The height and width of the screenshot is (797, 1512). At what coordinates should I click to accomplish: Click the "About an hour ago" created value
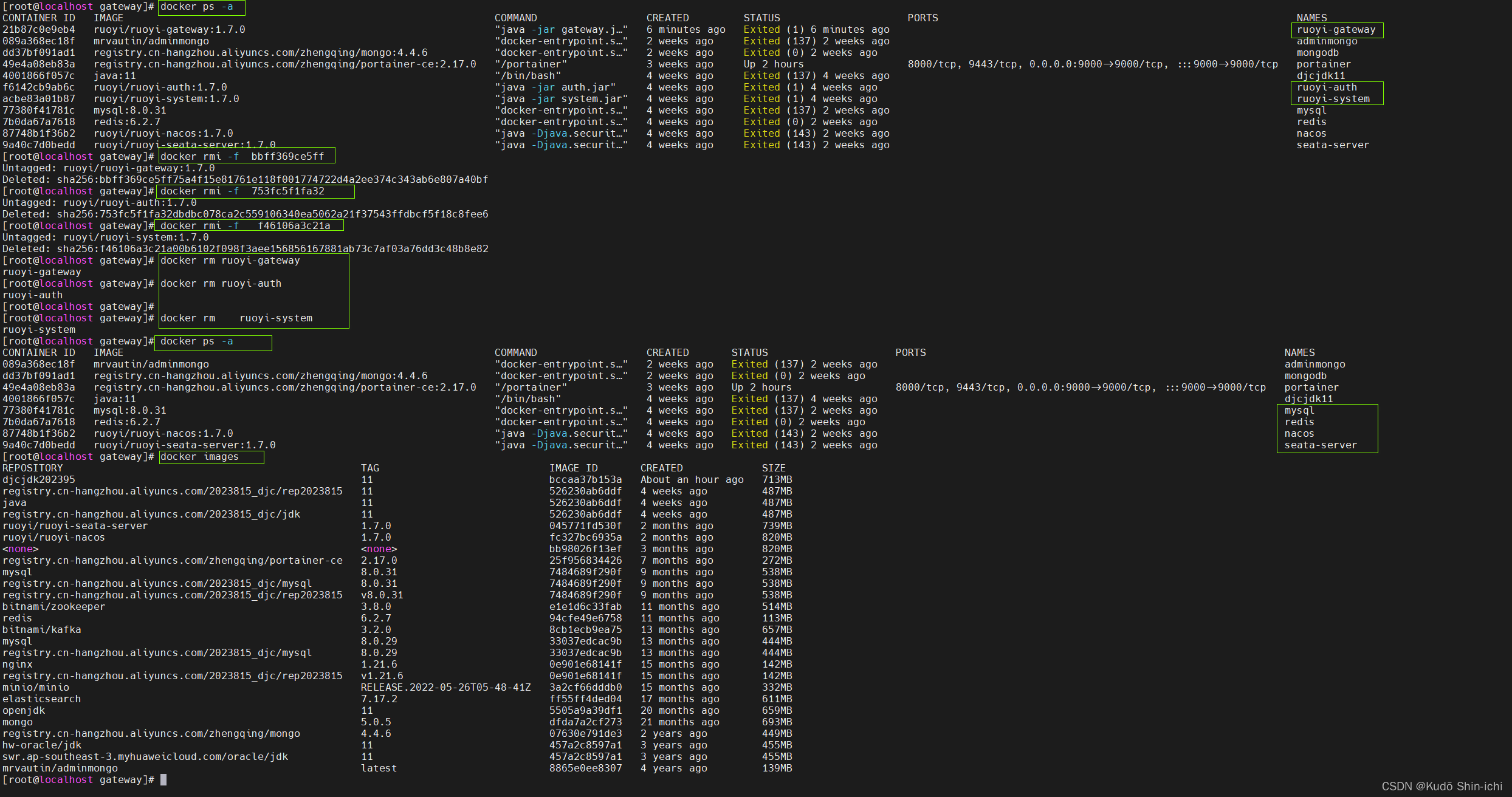[692, 480]
